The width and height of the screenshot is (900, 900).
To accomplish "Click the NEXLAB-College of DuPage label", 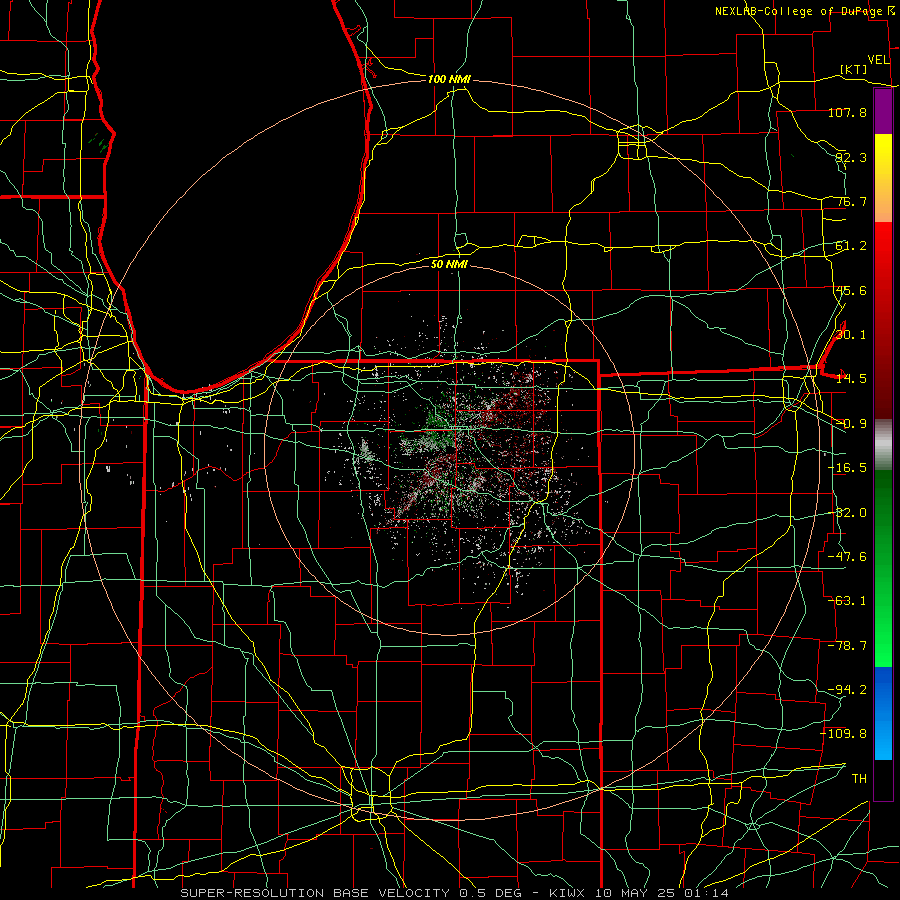I will [x=798, y=11].
